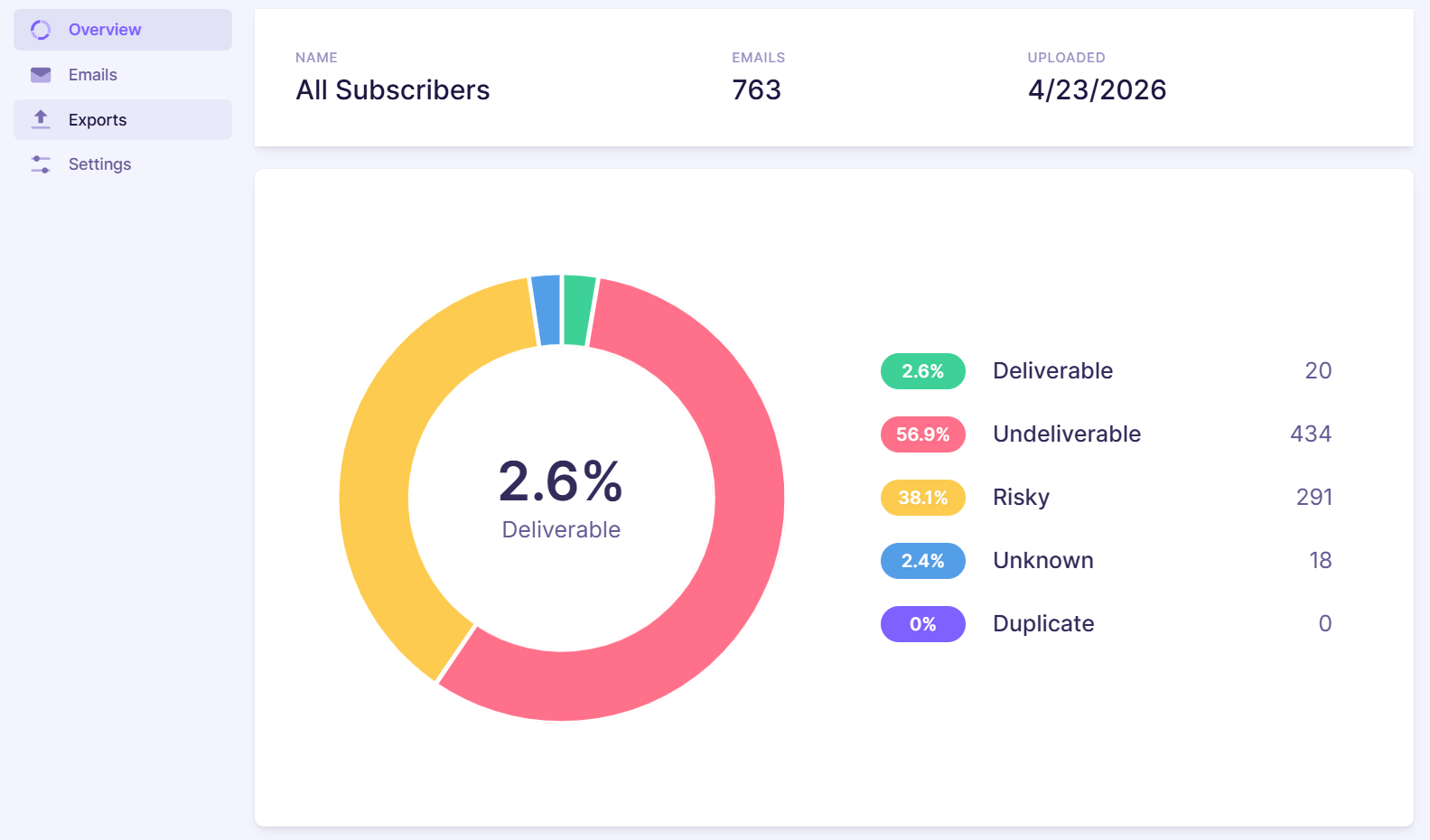The width and height of the screenshot is (1430, 840).
Task: Click the Settings sliders icon
Action: click(41, 164)
